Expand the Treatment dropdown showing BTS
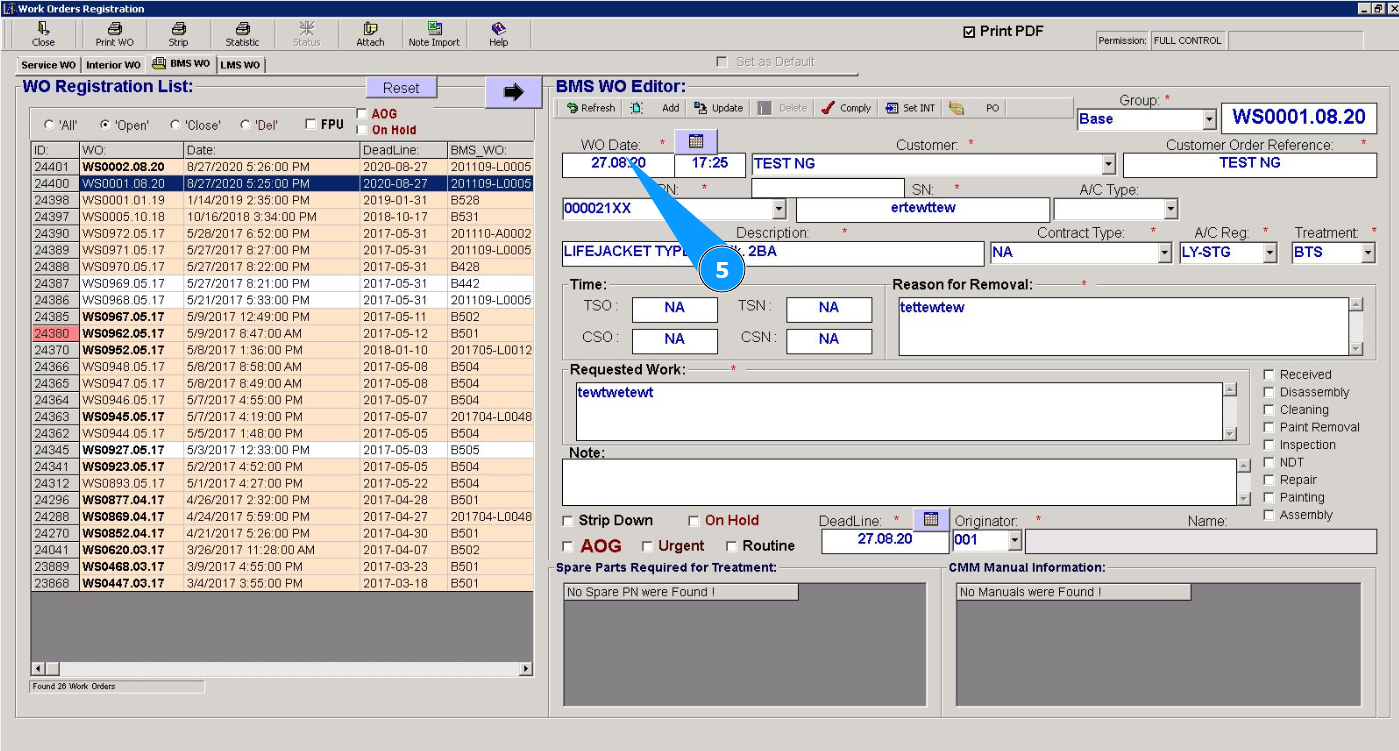The width and height of the screenshot is (1399, 751). 1367,253
